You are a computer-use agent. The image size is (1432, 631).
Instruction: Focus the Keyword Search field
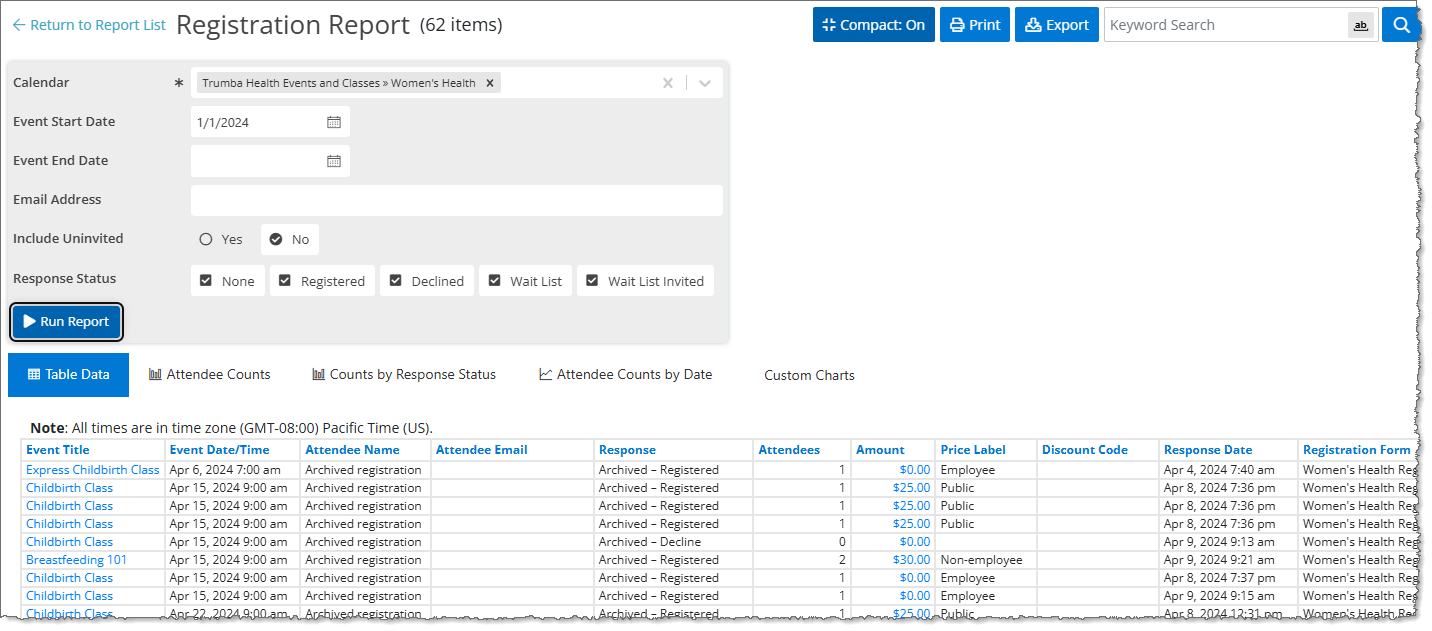pyautogui.click(x=1225, y=25)
